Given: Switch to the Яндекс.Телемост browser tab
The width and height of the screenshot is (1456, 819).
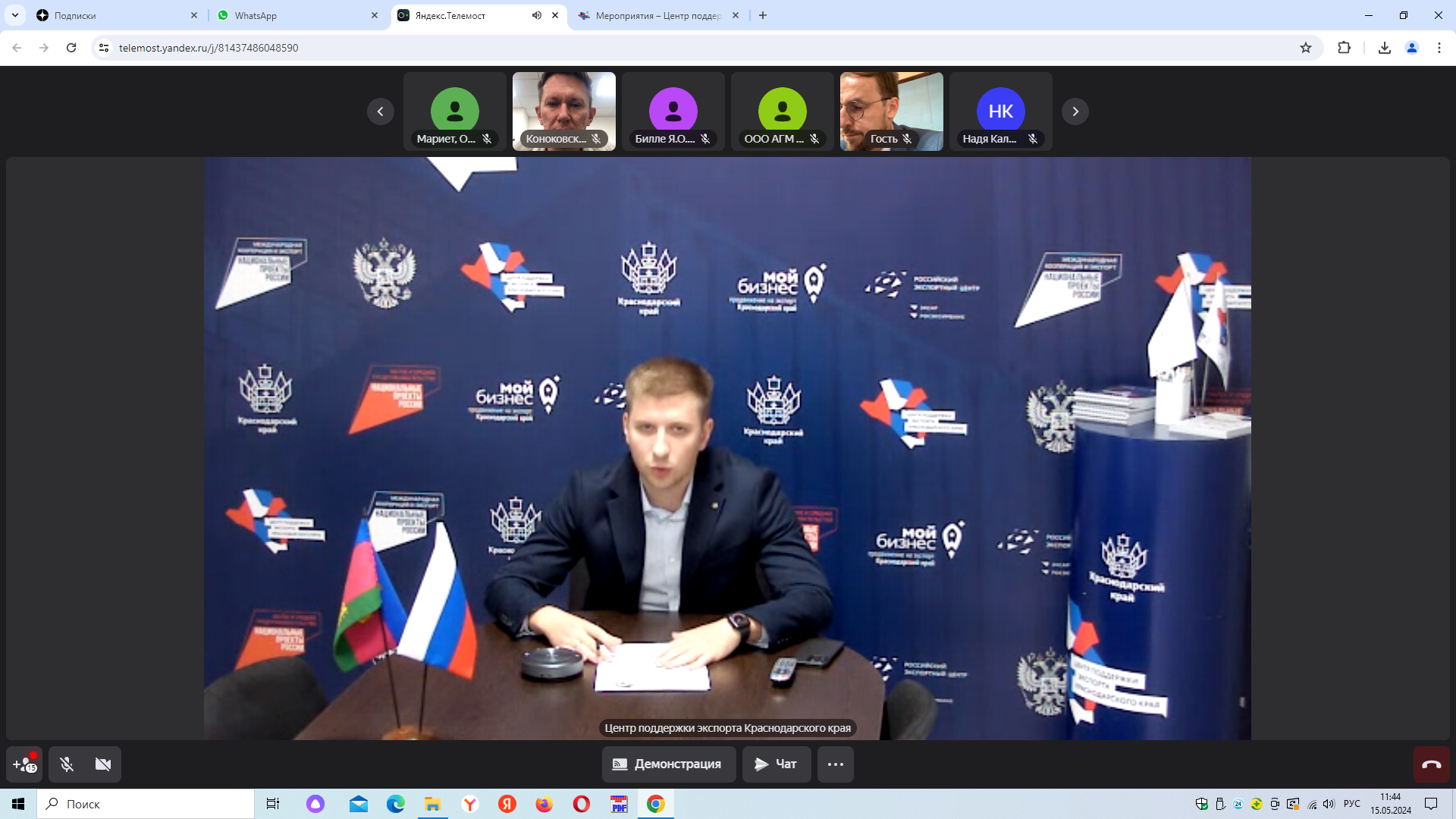Looking at the screenshot, I should (479, 15).
